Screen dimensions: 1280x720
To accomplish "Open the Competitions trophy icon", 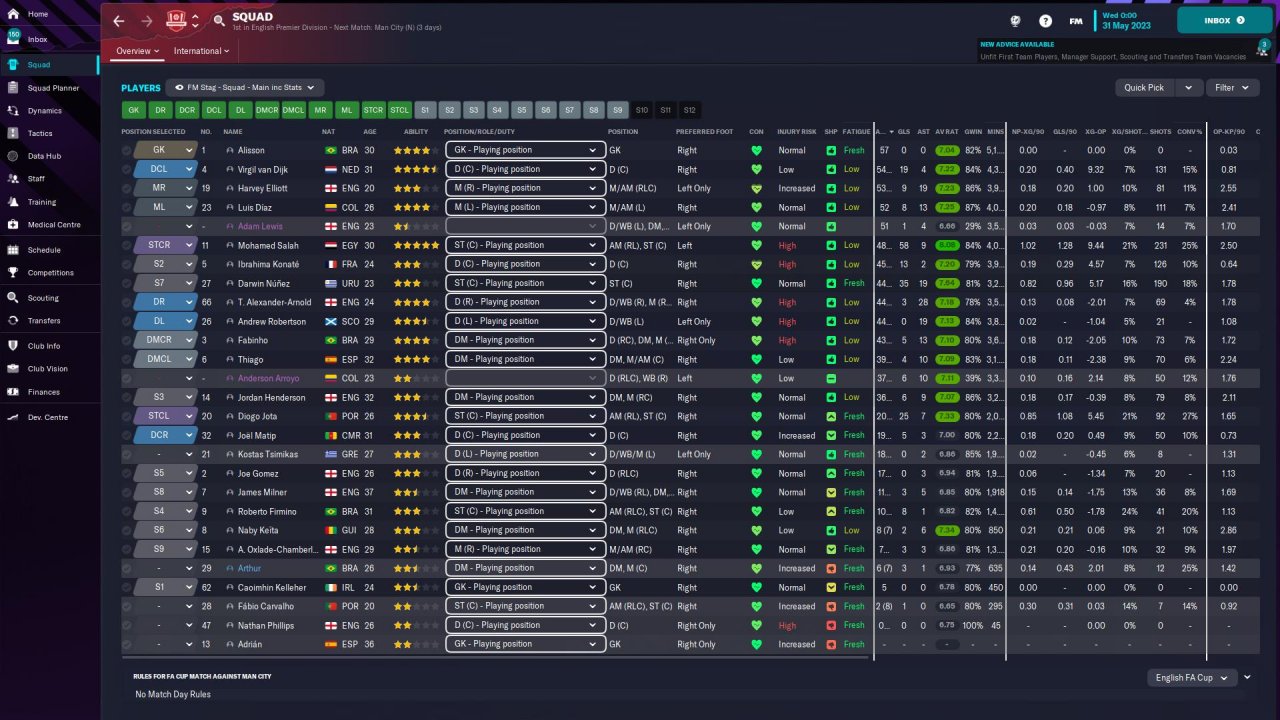I will tap(13, 272).
